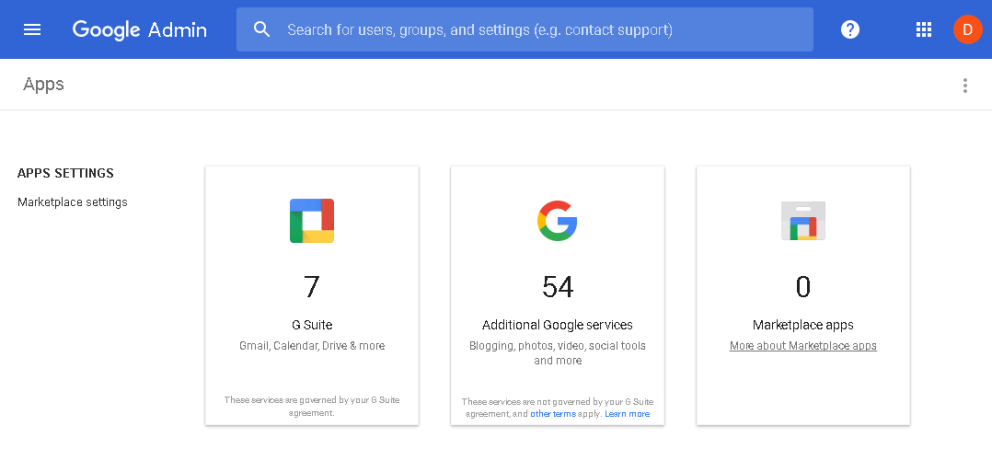Screen dimensions: 992x449
Task: Follow the More about Marketplace apps link
Action: [x=803, y=346]
